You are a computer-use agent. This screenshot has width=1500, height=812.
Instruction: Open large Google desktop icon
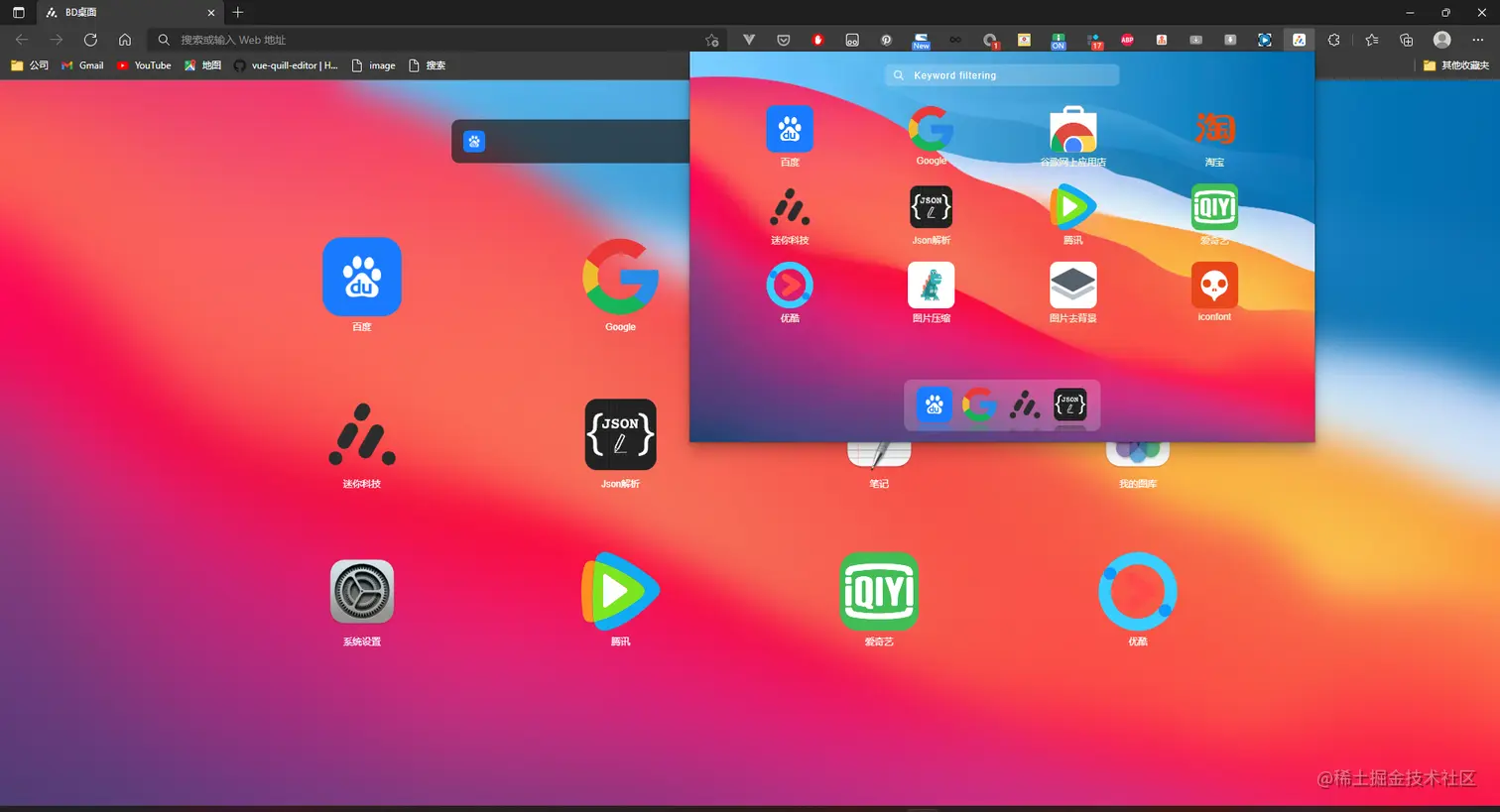coord(620,277)
